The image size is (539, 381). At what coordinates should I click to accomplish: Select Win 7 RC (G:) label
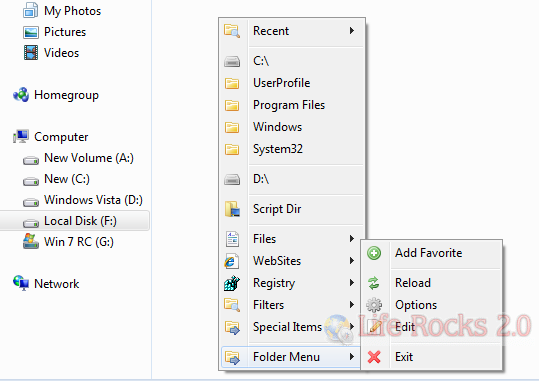pos(79,242)
